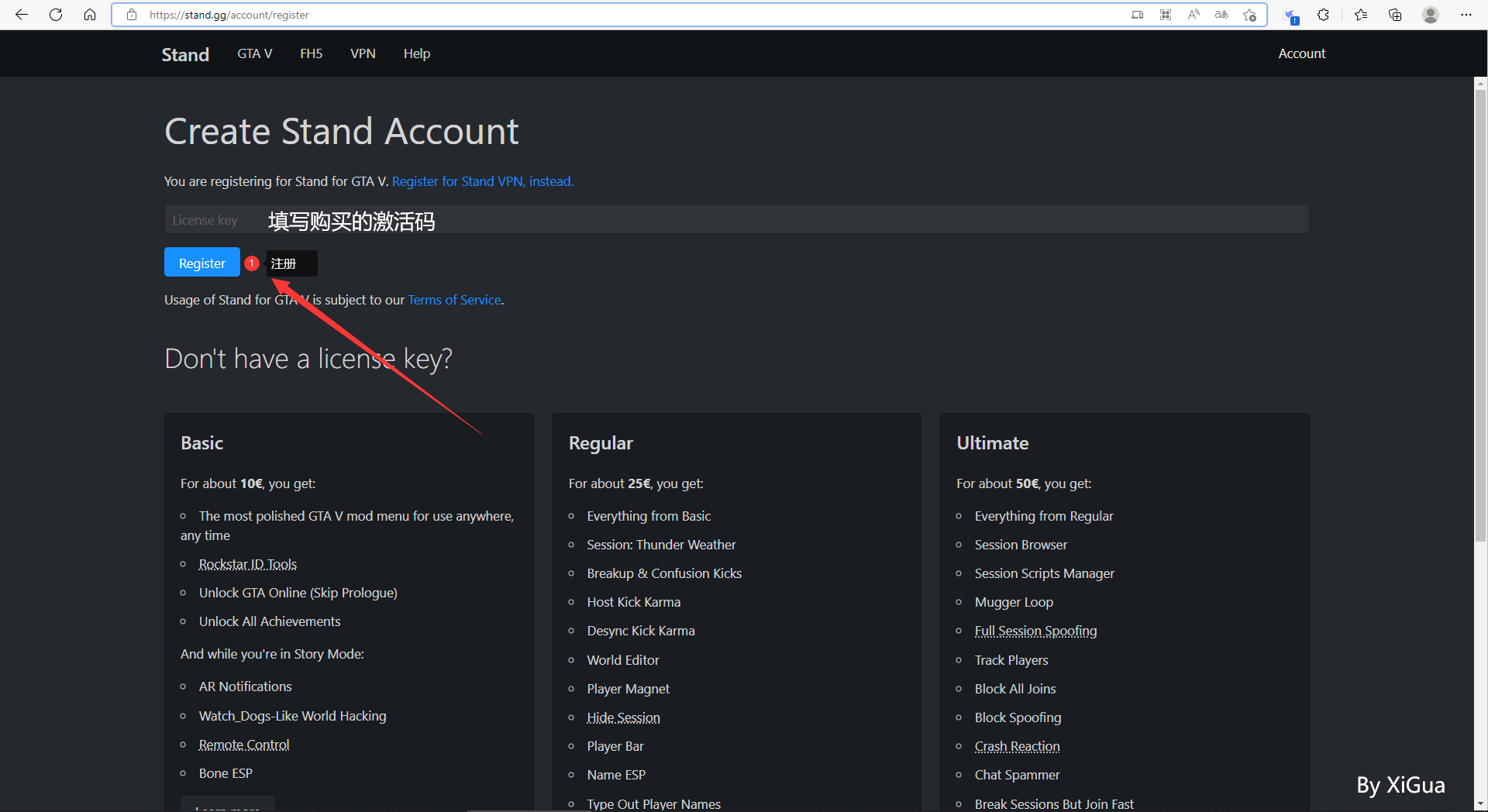The image size is (1488, 812).
Task: Click the translate page icon
Action: (1221, 15)
